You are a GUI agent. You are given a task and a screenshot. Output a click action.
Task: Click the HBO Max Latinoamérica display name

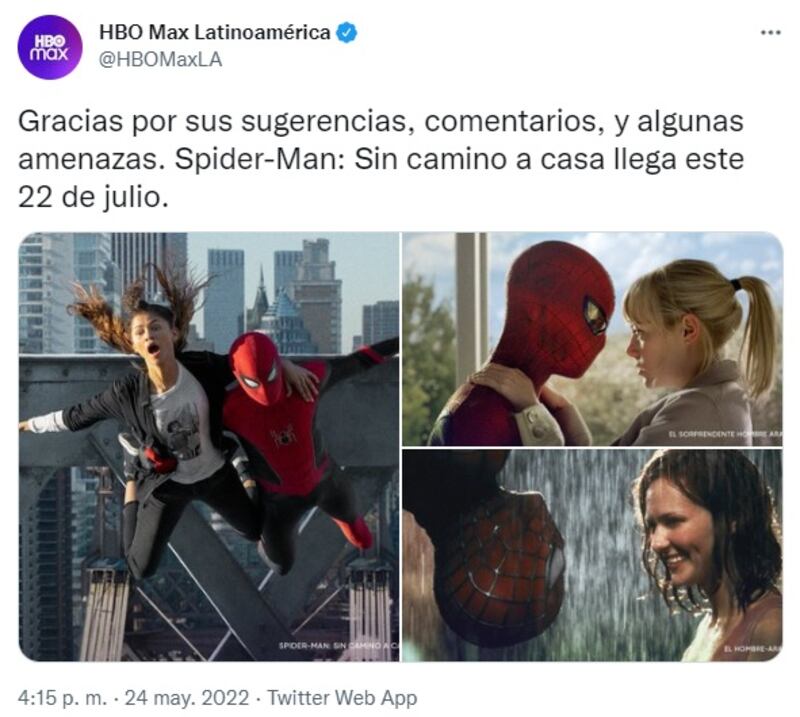pos(215,33)
